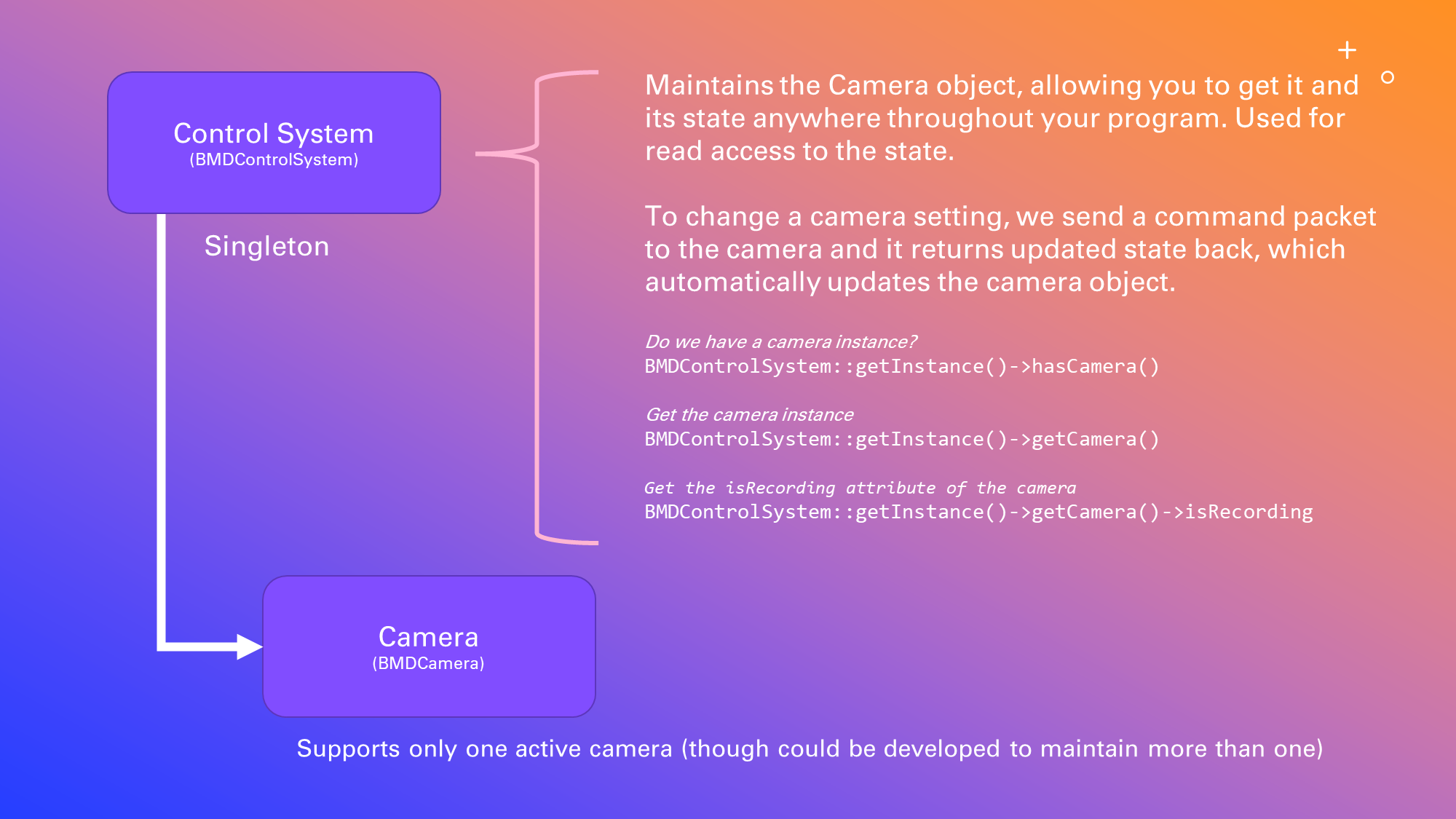Click the isRecording code line

tap(978, 512)
